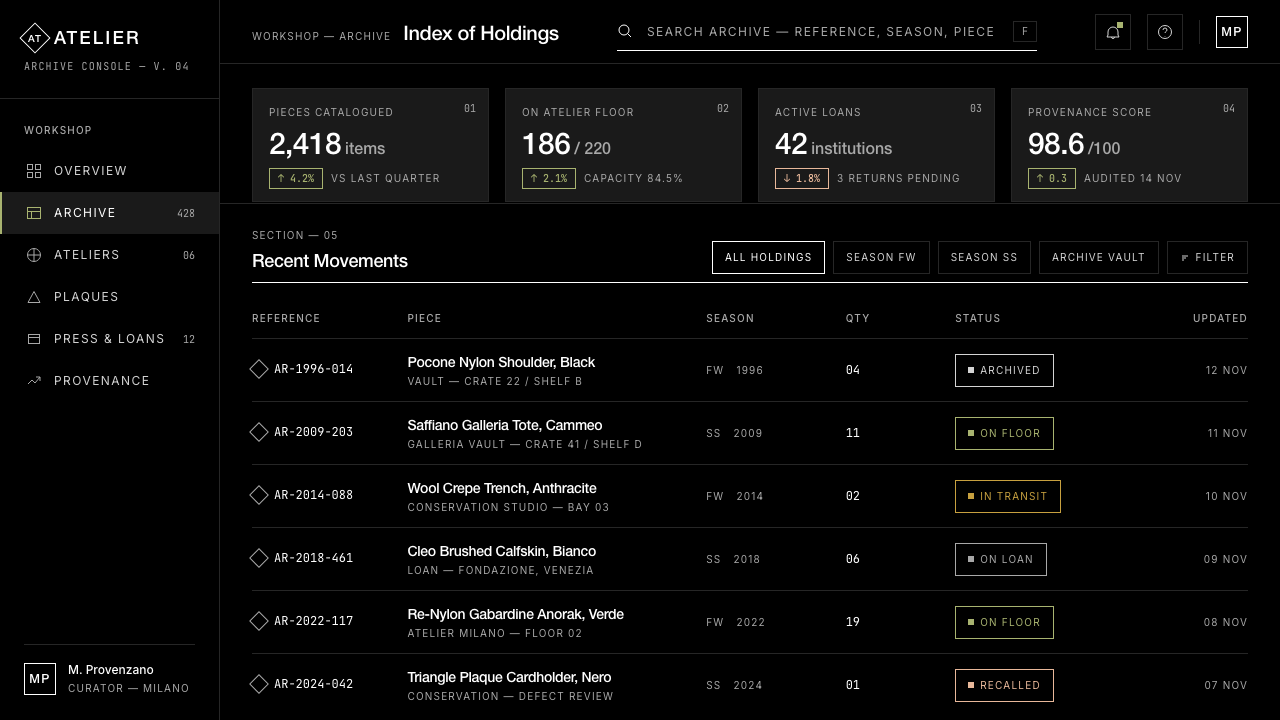Click the Atelier diamond logo
This screenshot has width=1280, height=720.
(x=35, y=38)
